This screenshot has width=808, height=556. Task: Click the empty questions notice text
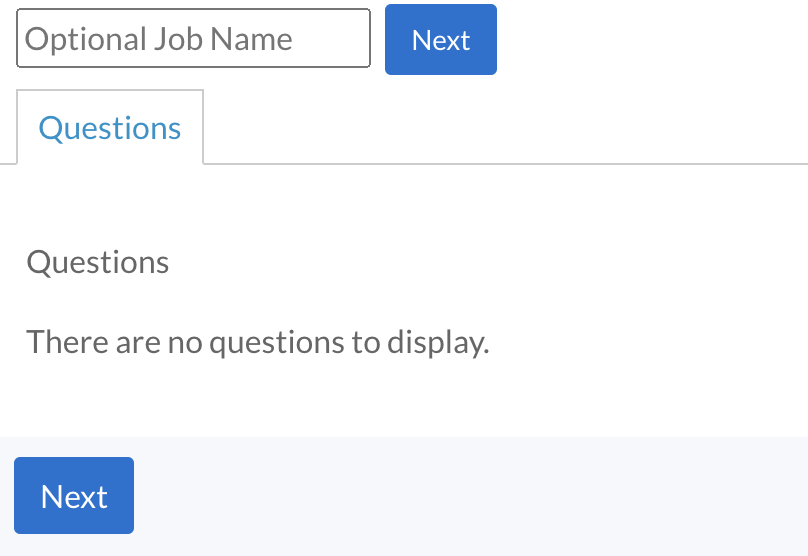[258, 342]
